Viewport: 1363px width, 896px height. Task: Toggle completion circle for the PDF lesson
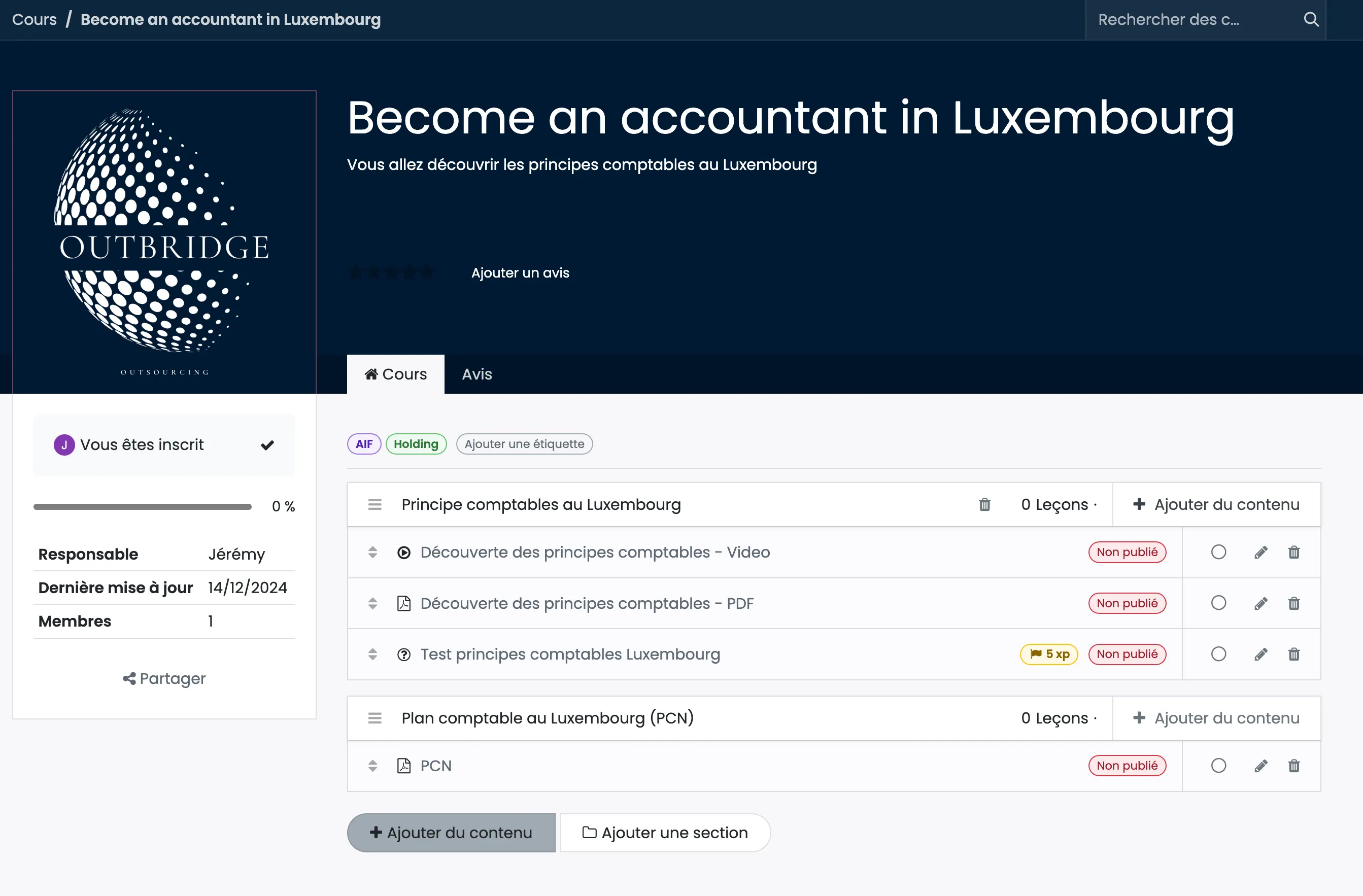pyautogui.click(x=1218, y=603)
